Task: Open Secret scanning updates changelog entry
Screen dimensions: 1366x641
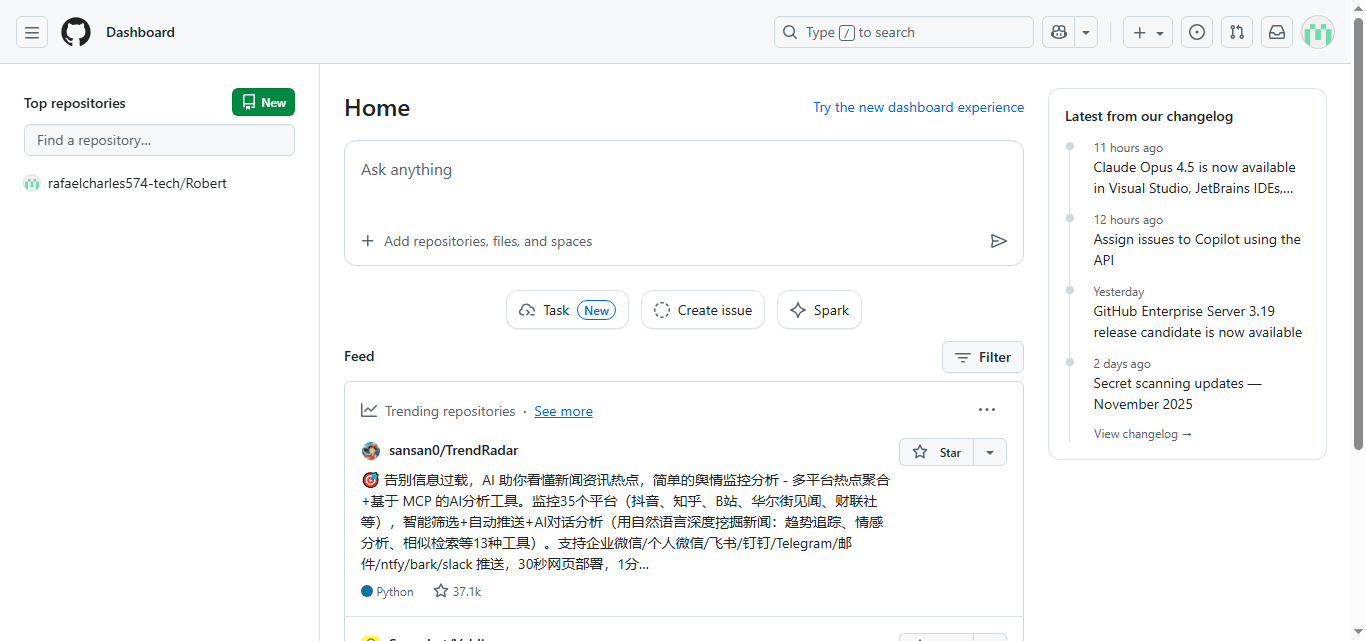Action: coord(1177,393)
